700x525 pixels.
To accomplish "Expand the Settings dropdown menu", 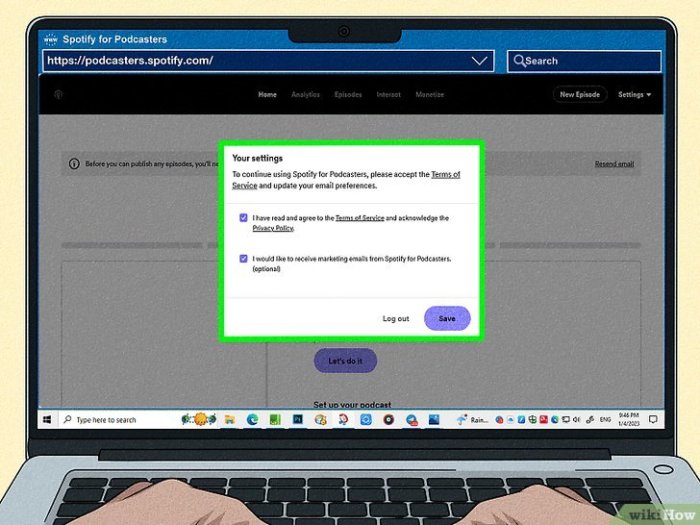I will coord(634,95).
